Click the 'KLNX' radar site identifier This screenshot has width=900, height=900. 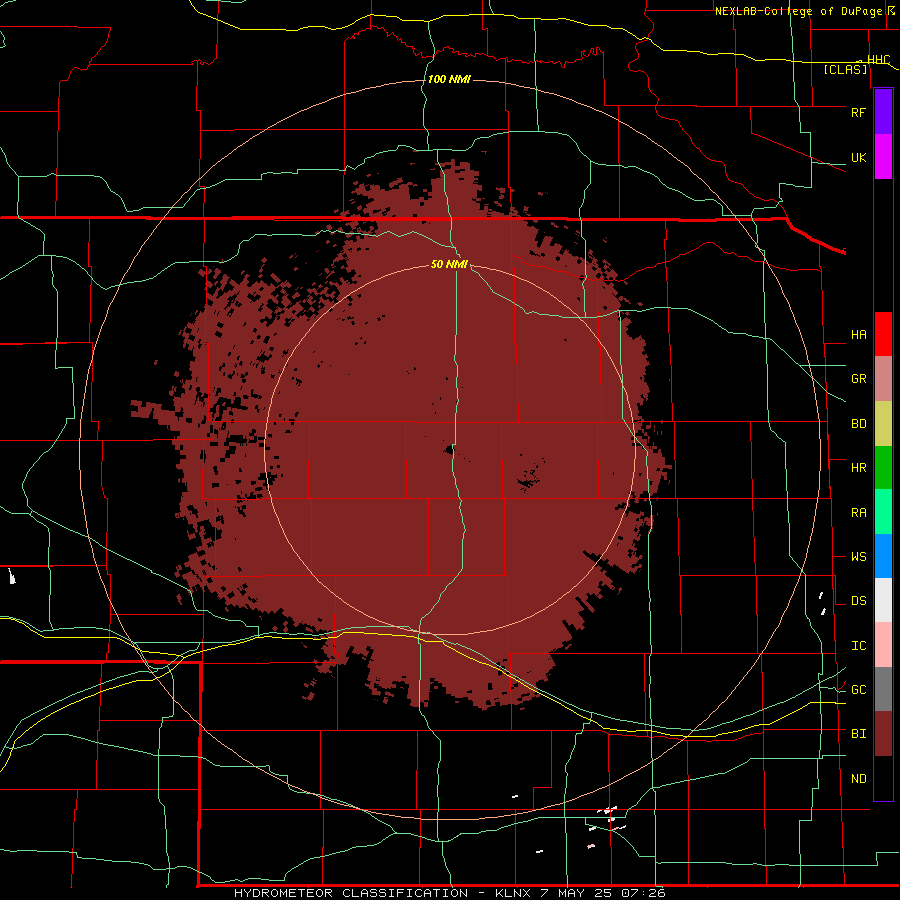[513, 893]
